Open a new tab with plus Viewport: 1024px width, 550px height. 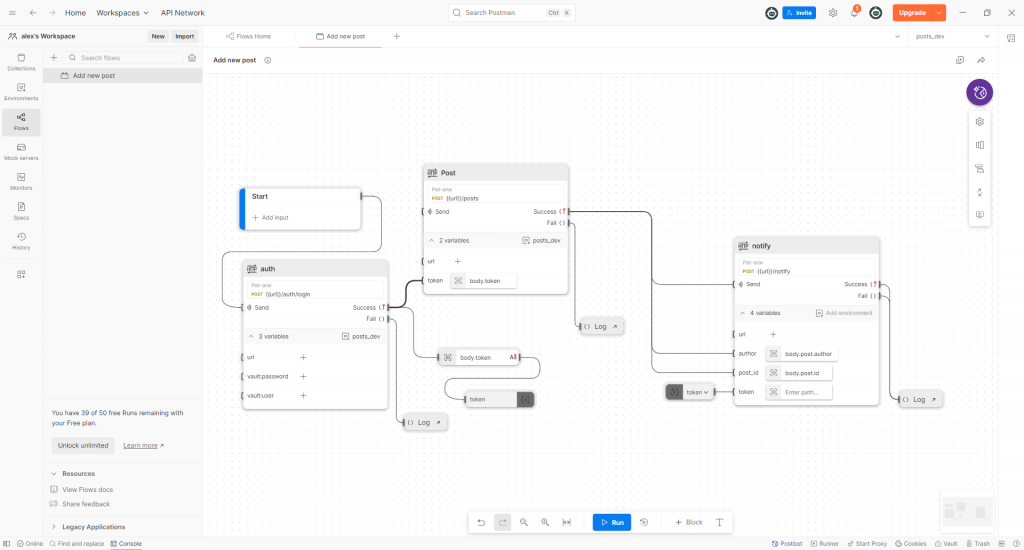[396, 37]
